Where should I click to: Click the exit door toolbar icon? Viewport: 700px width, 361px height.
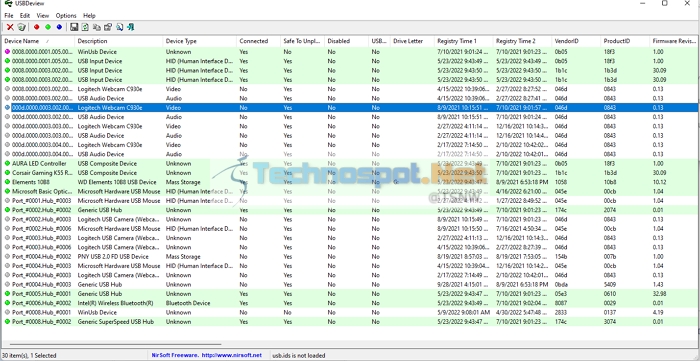[x=130, y=27]
